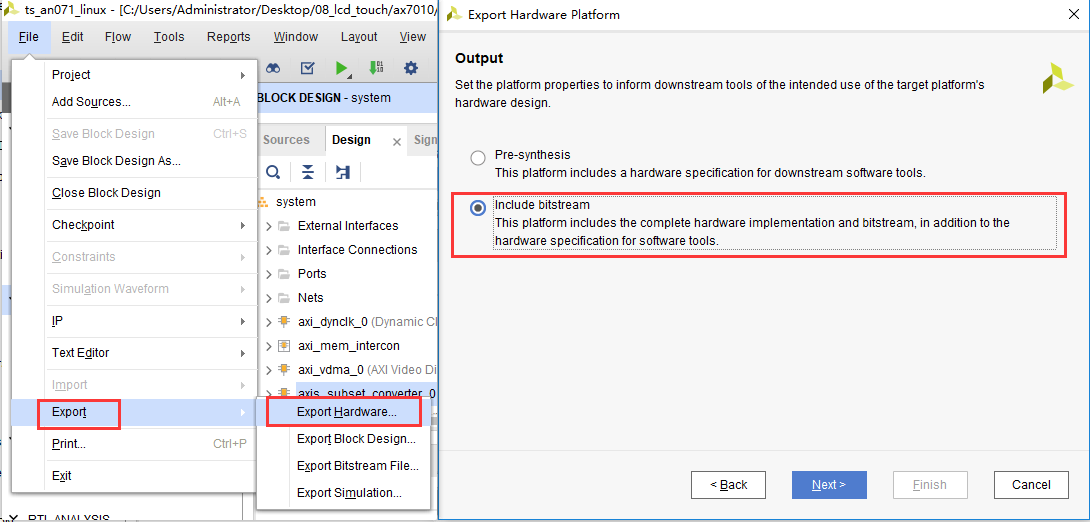
Task: Choose Save Block Design As
Action: pyautogui.click(x=134, y=161)
